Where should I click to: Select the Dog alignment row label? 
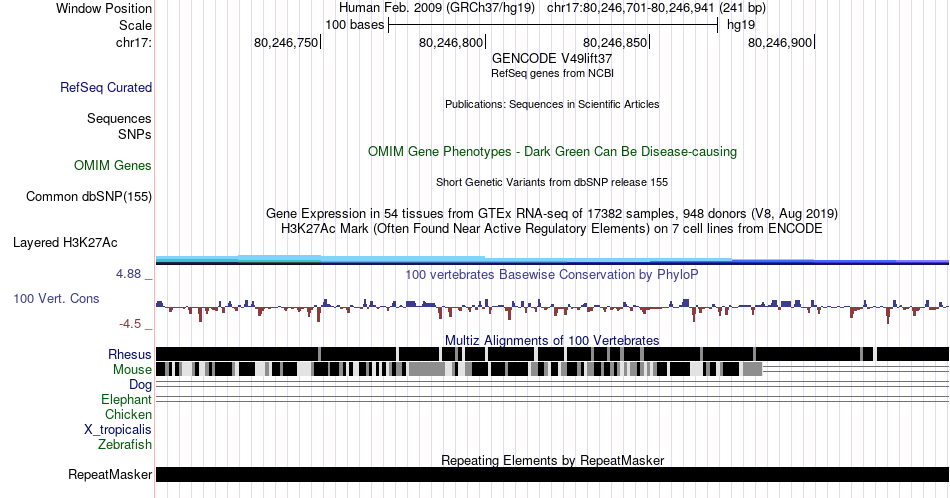click(x=141, y=385)
